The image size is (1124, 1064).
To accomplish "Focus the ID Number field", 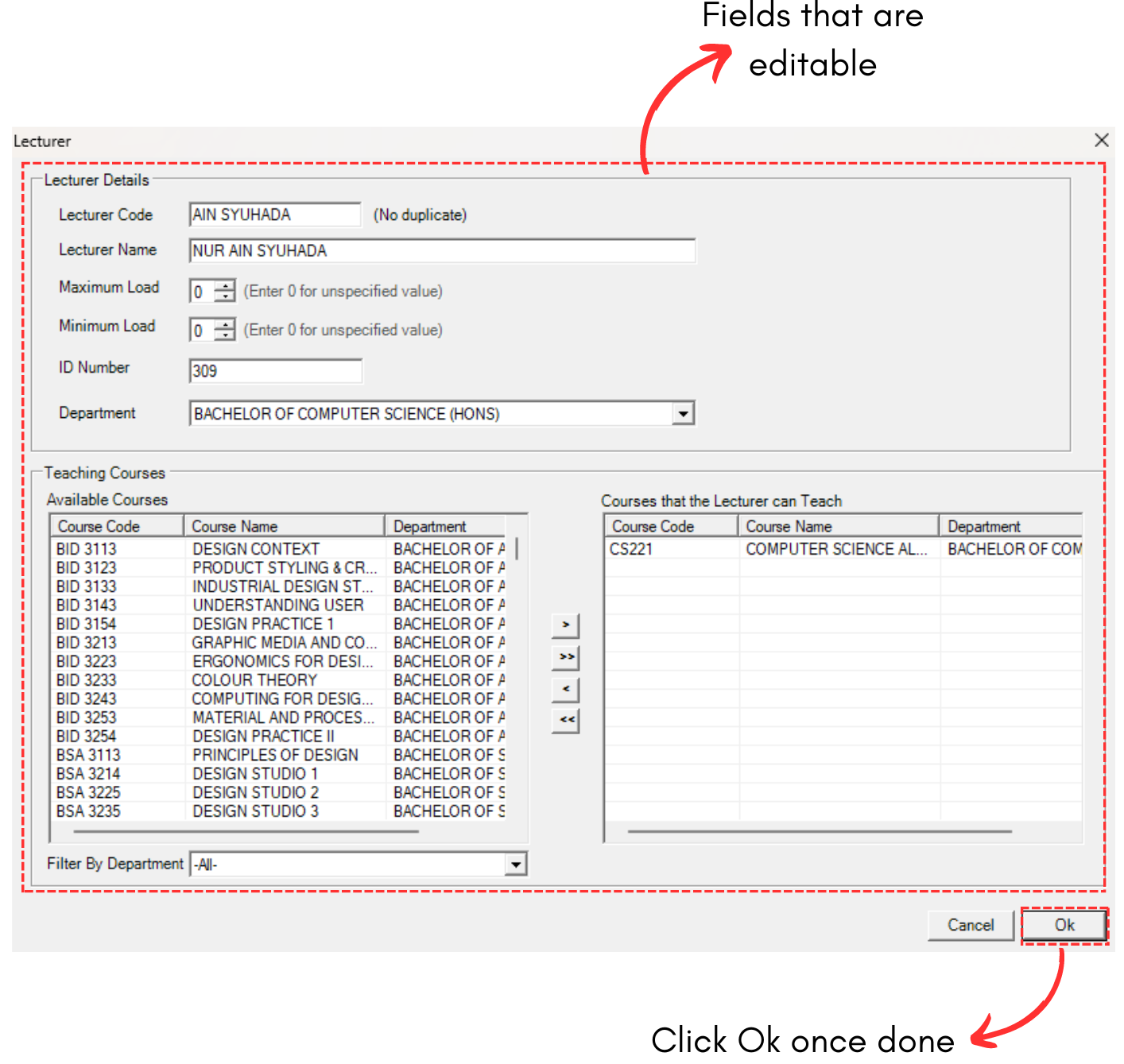I will 275,371.
